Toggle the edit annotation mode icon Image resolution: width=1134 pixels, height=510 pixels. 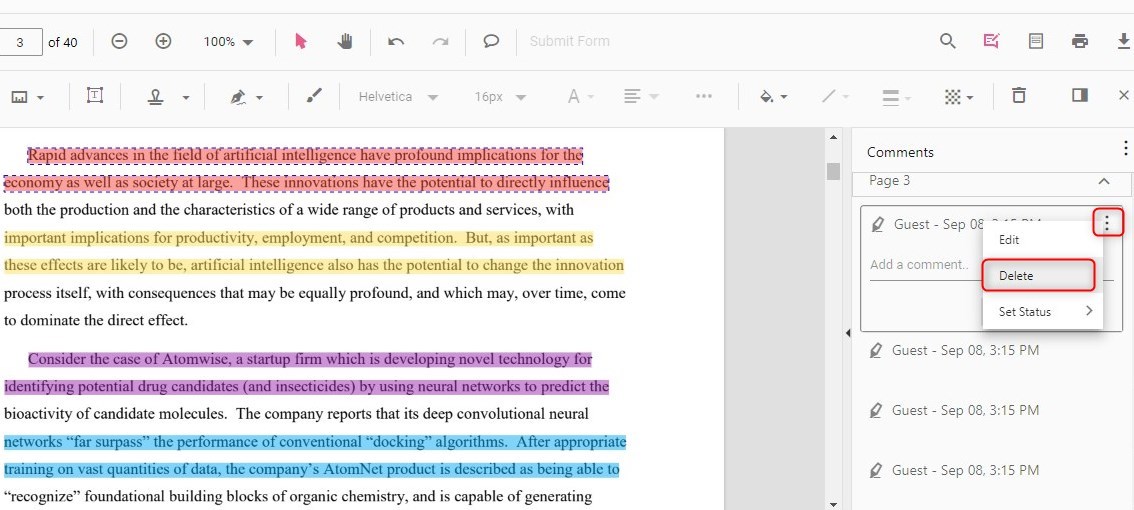(991, 41)
